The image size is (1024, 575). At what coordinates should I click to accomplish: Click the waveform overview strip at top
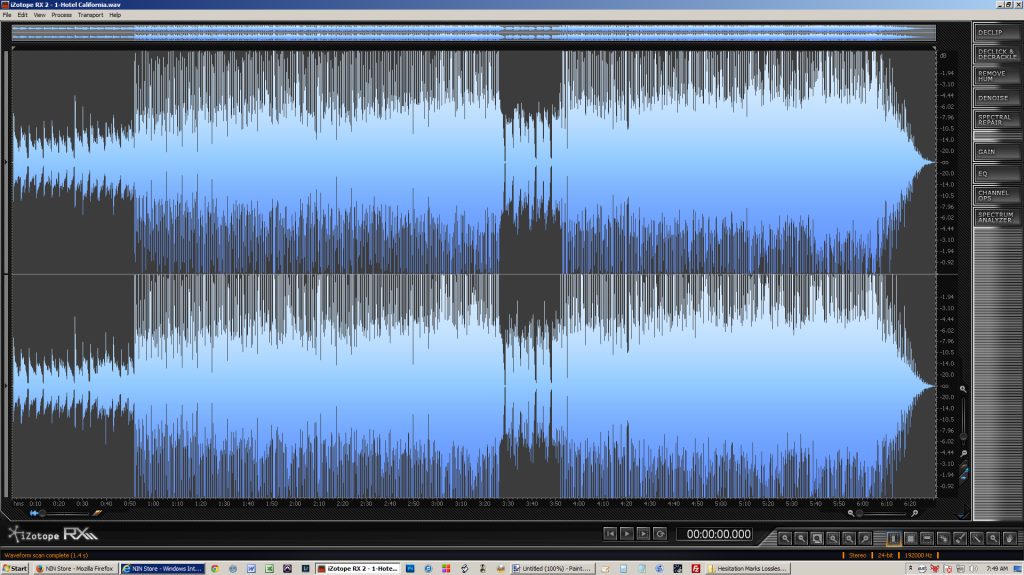(x=473, y=33)
